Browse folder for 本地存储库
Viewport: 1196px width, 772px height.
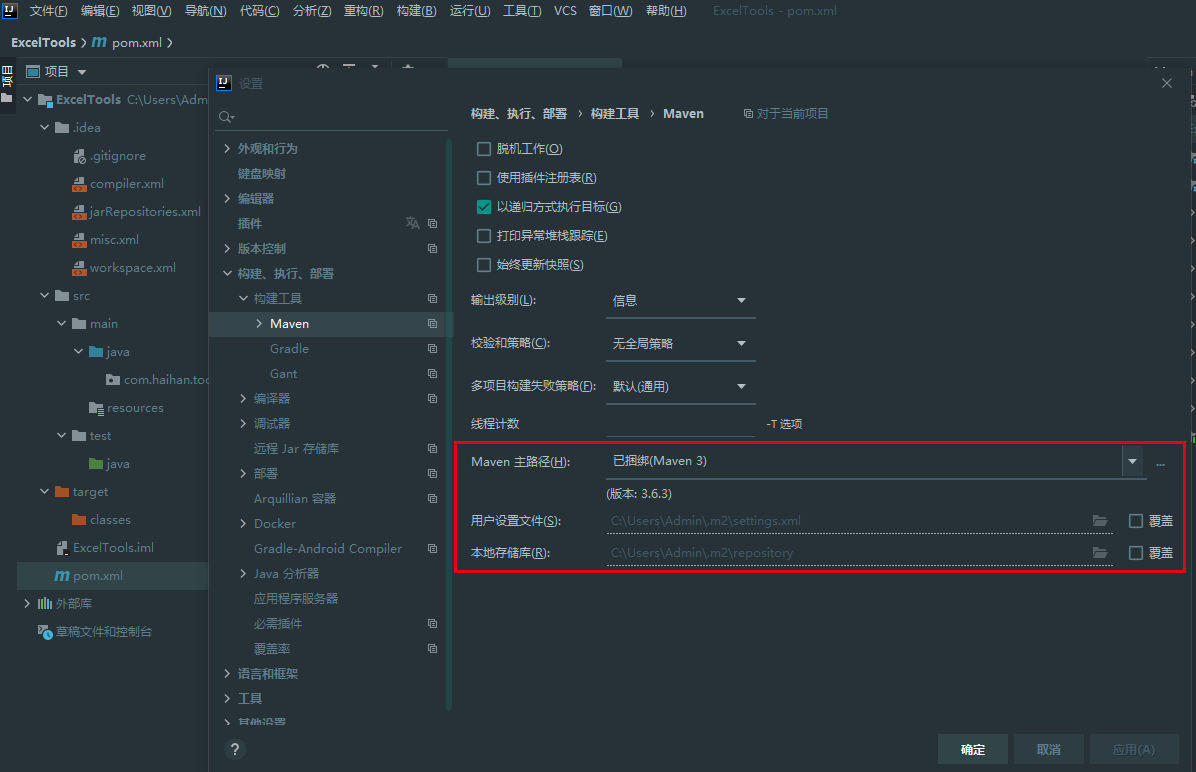[1100, 553]
